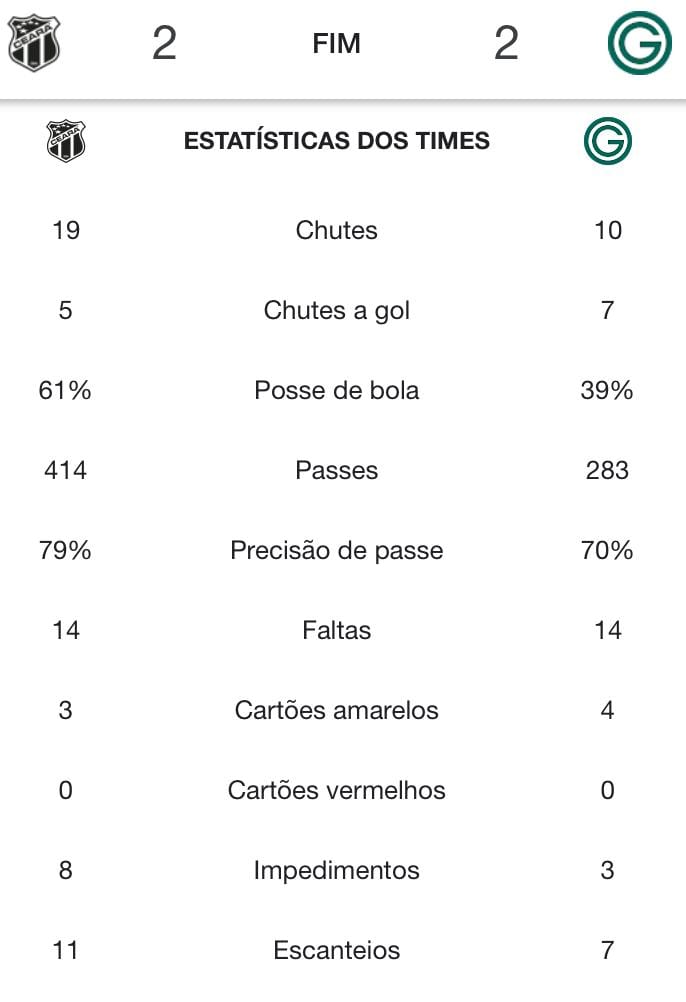Select the small Ceará crest above statistics
The height and width of the screenshot is (1002, 686).
click(66, 141)
